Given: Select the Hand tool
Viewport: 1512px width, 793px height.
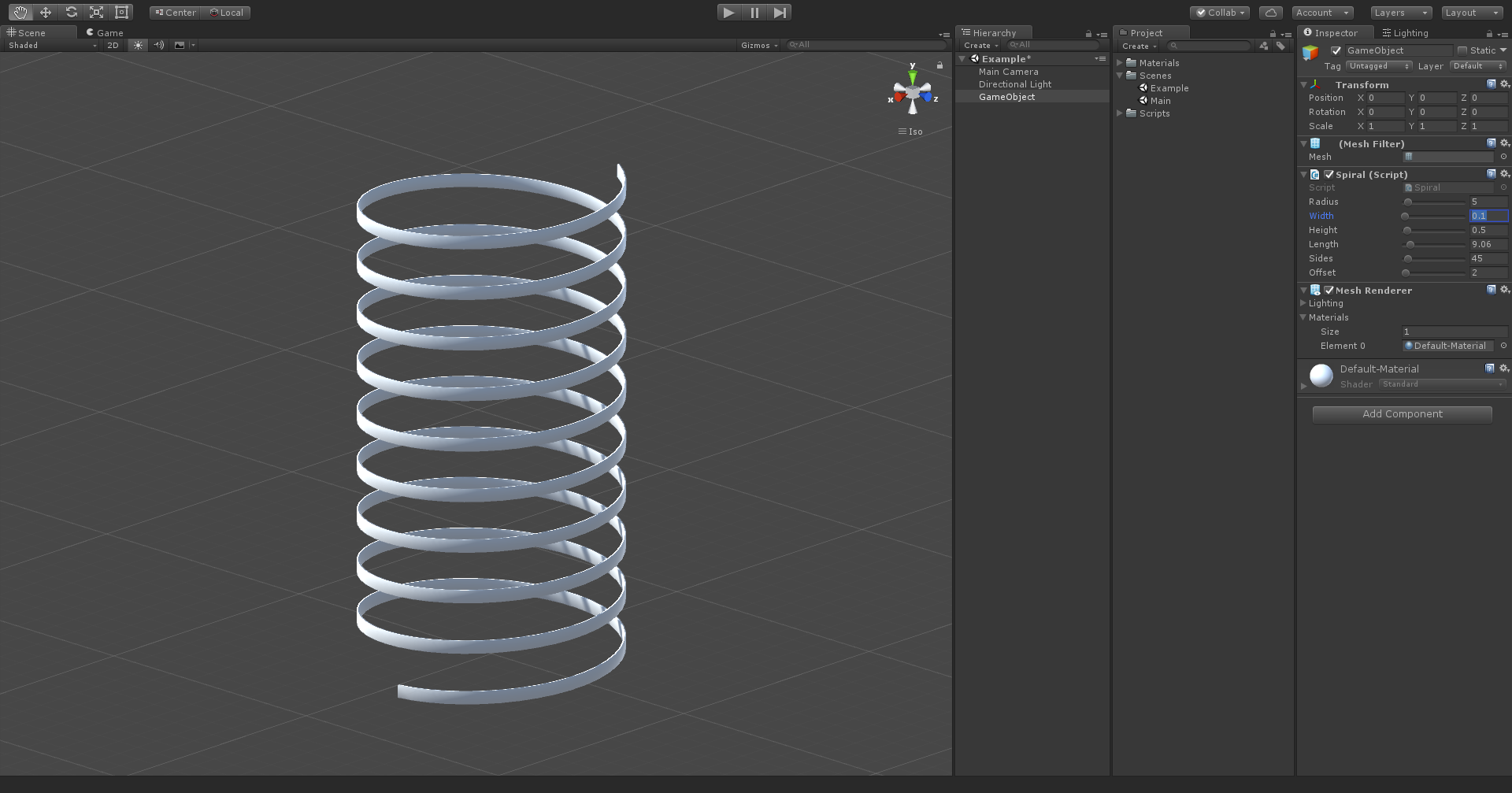Looking at the screenshot, I should 20,13.
